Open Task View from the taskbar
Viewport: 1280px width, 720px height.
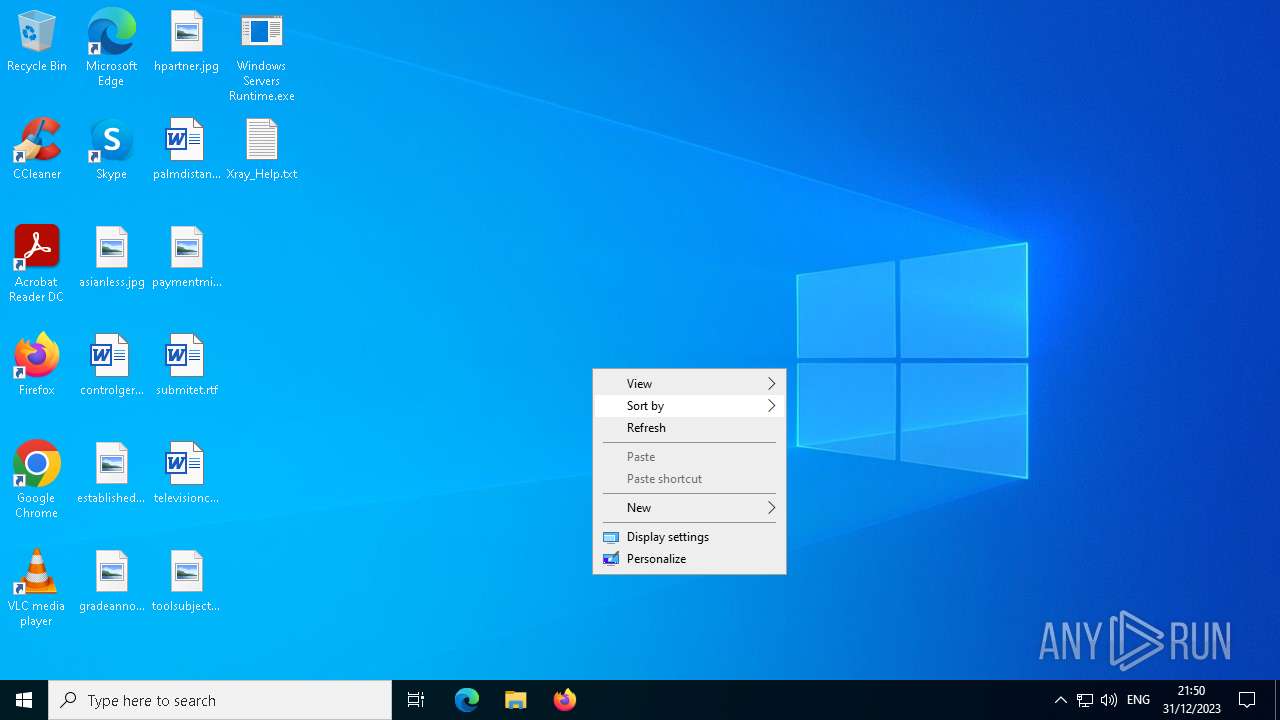[416, 700]
